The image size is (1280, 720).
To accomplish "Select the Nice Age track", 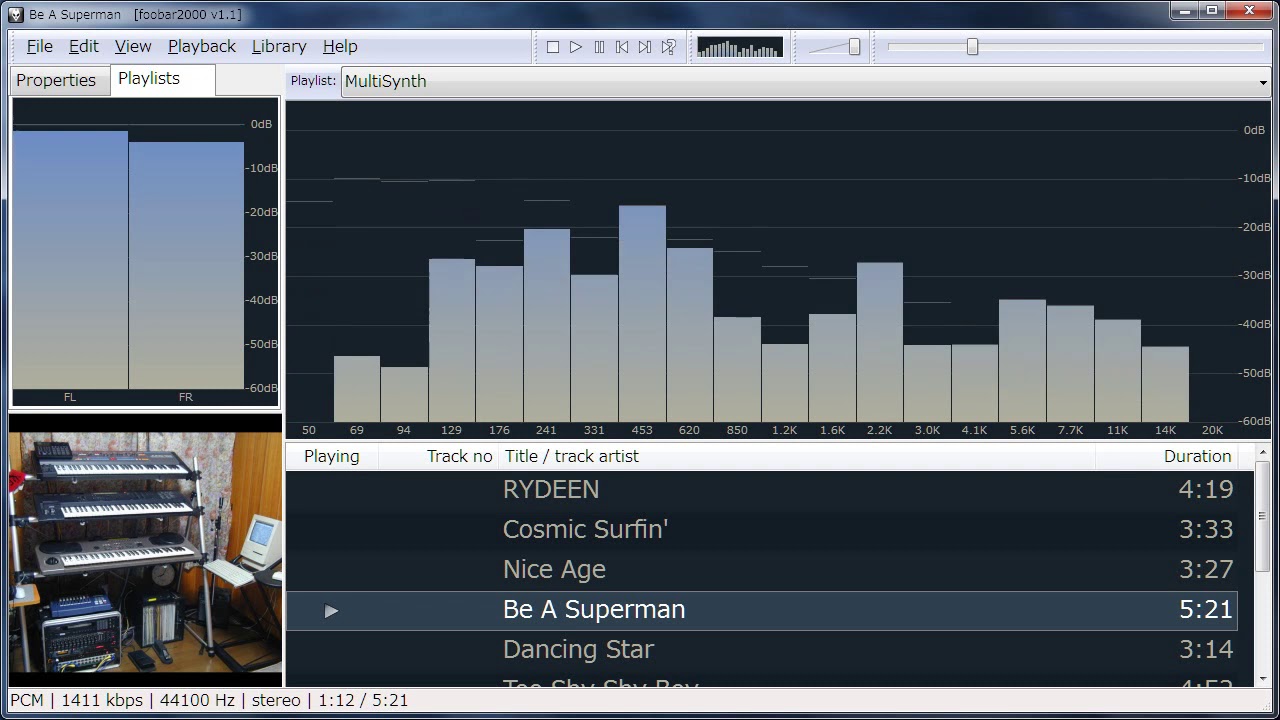I will point(762,570).
